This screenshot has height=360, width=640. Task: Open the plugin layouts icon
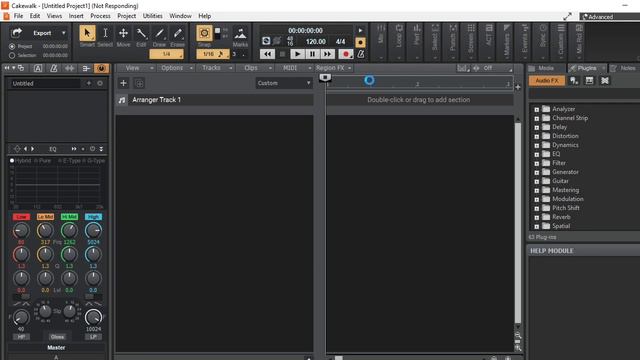tap(589, 81)
